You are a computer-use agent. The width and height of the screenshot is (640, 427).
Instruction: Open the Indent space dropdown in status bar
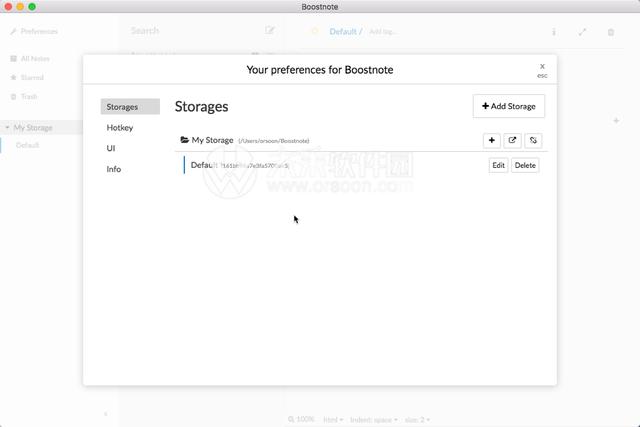[x=373, y=420]
